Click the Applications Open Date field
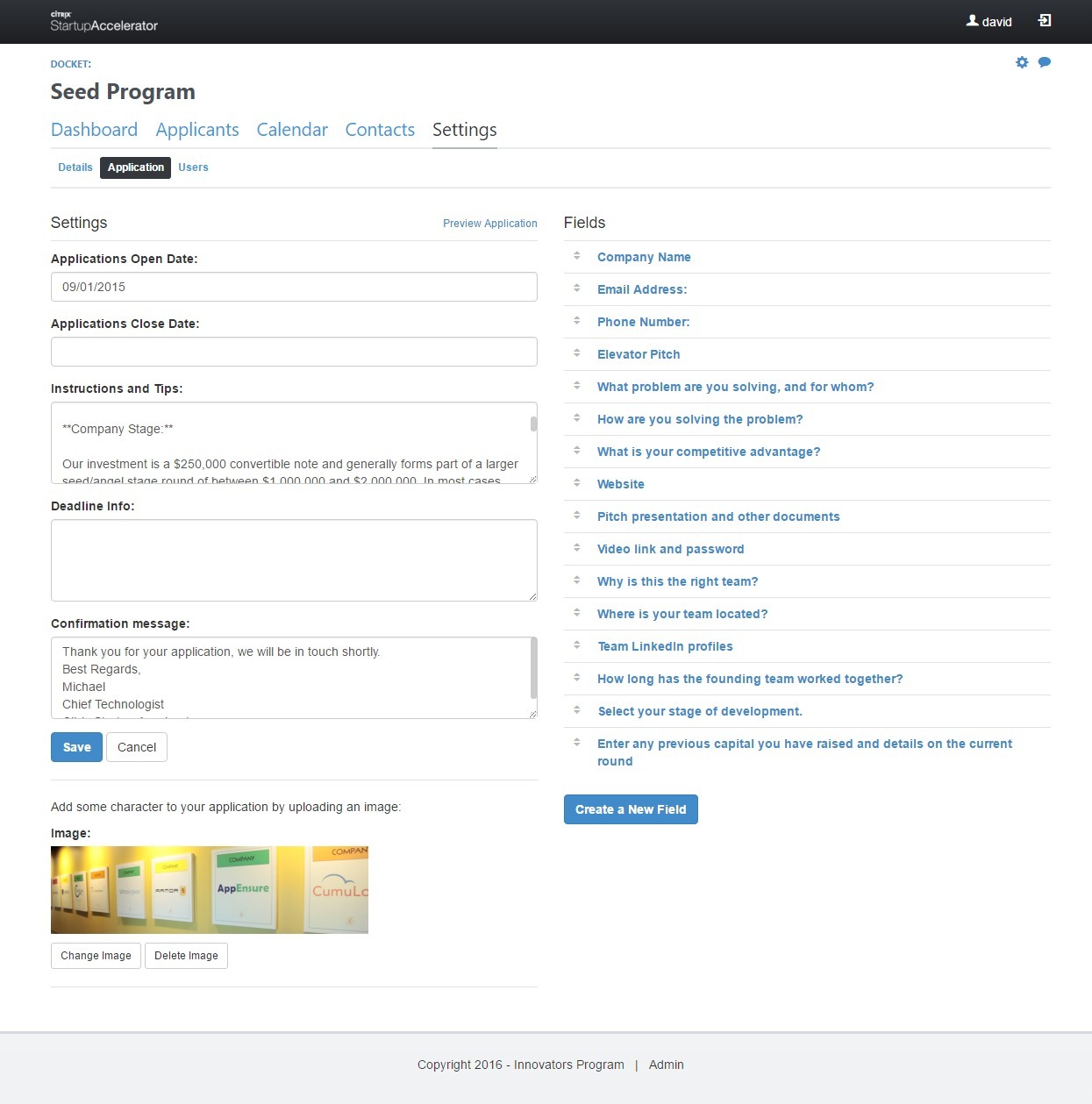This screenshot has width=1092, height=1104. click(294, 287)
